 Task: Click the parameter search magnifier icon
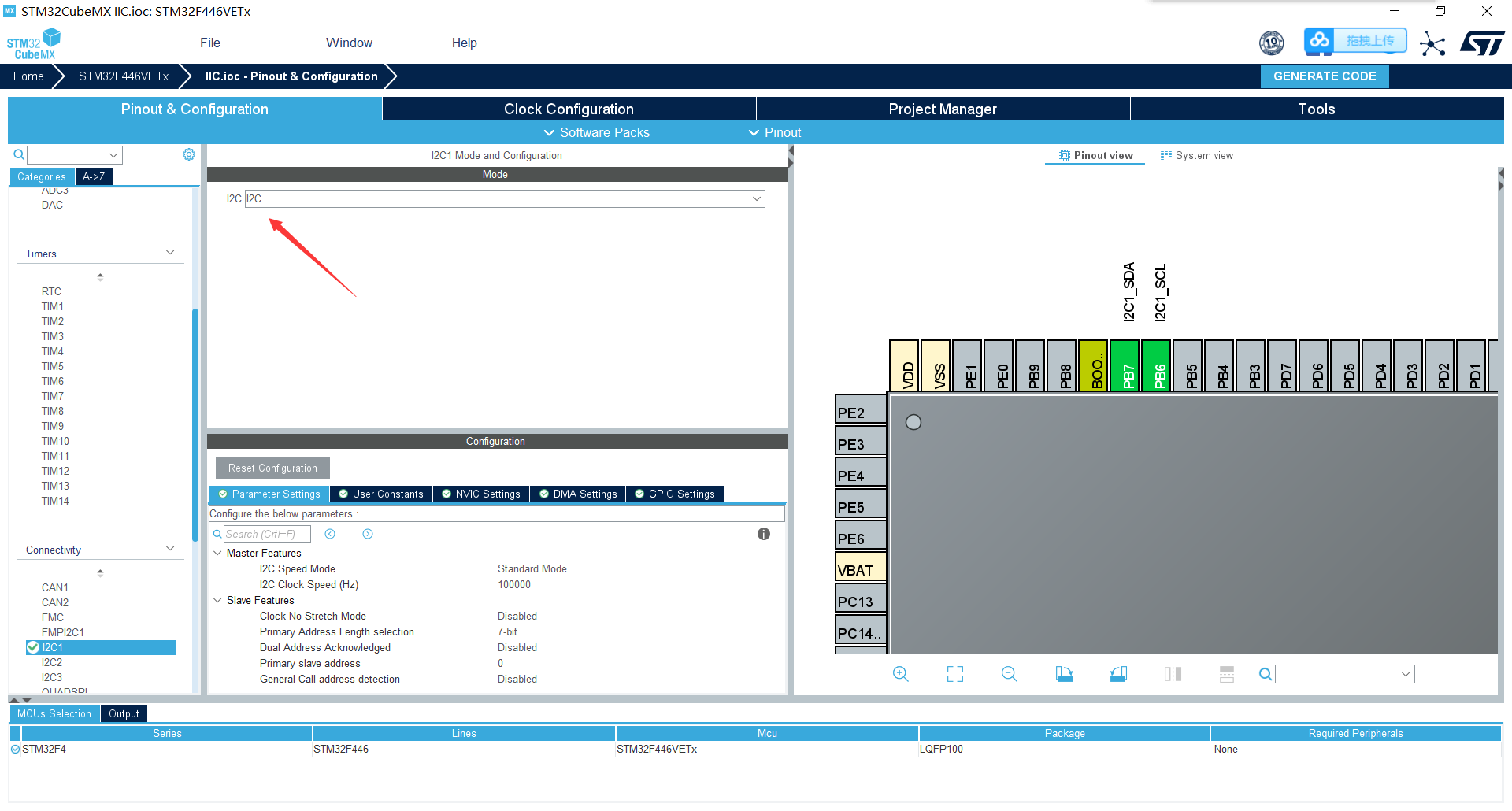(217, 534)
